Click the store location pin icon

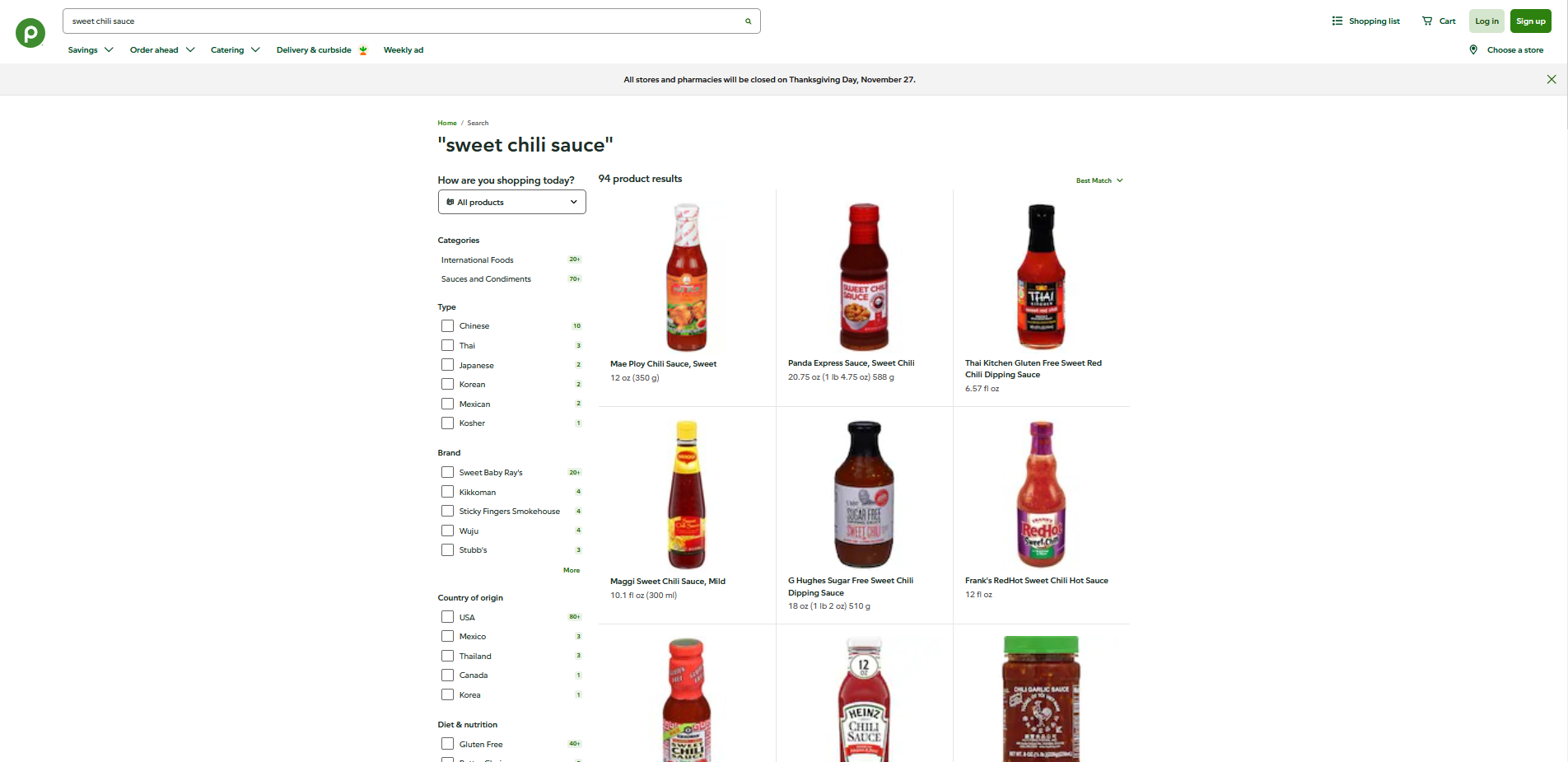[x=1473, y=50]
